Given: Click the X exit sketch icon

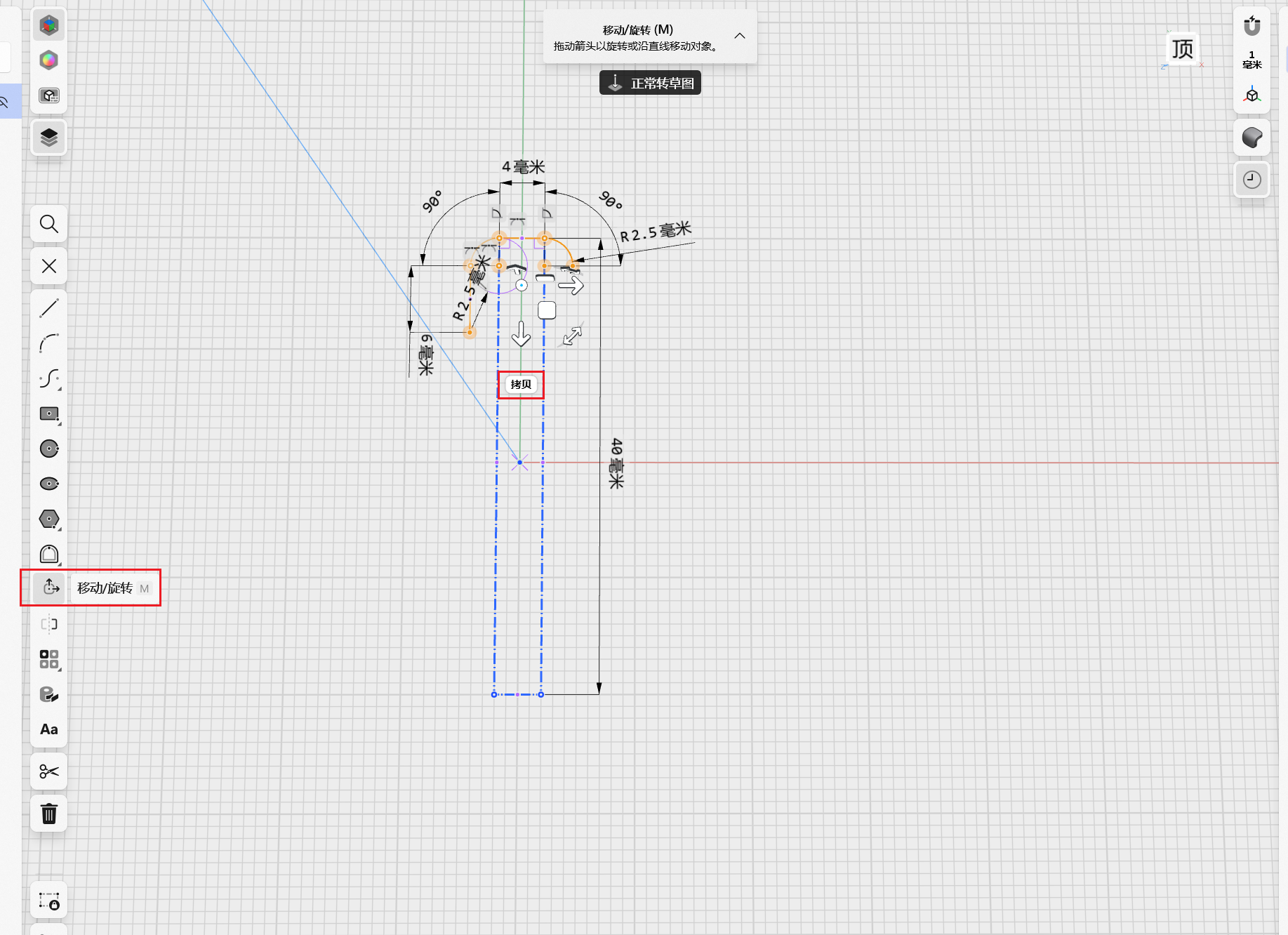Looking at the screenshot, I should (49, 266).
